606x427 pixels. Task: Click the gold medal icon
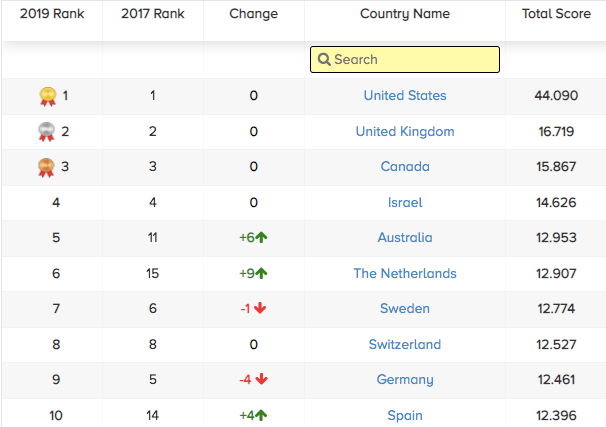click(x=47, y=96)
